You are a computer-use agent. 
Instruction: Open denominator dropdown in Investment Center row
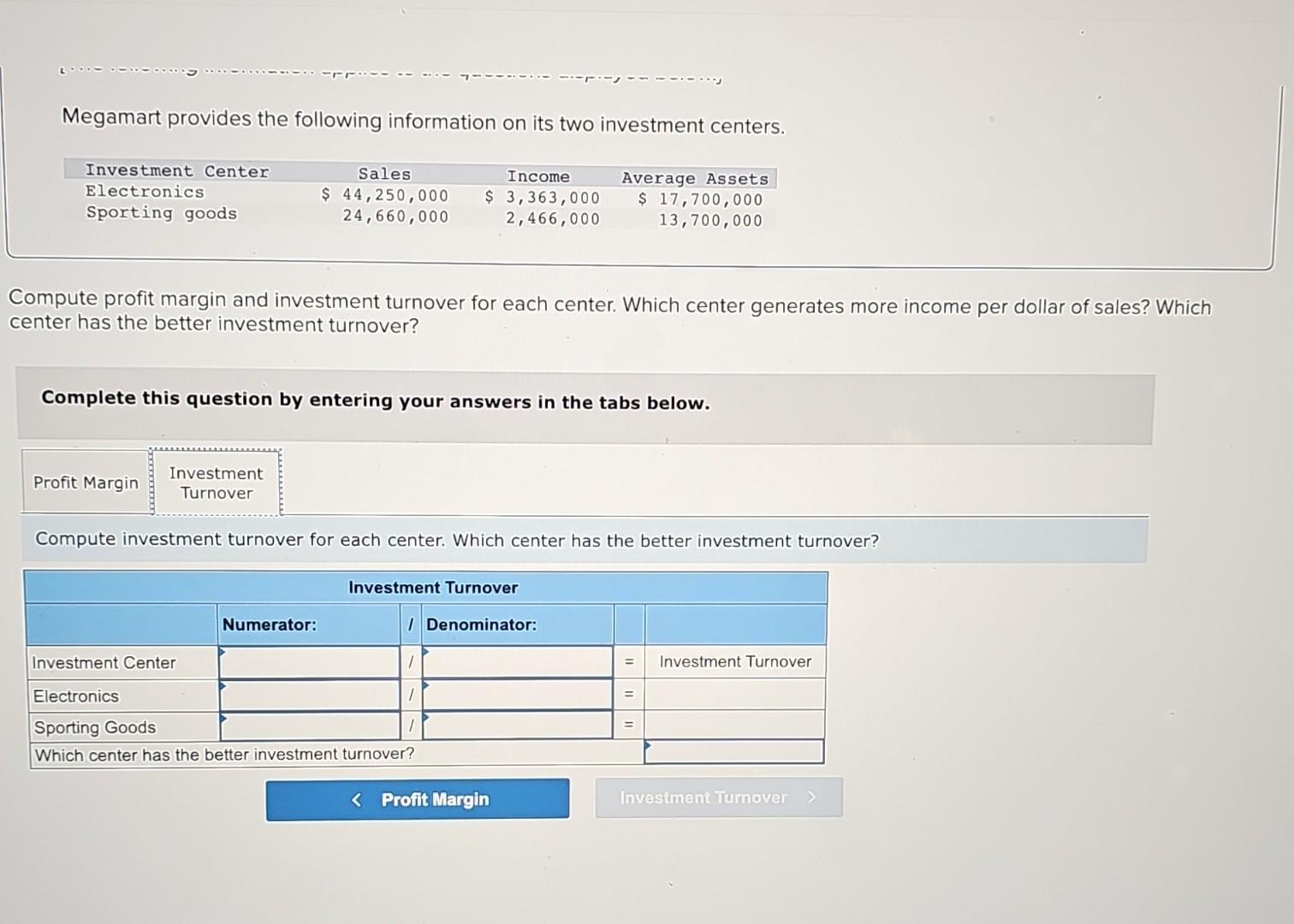point(517,662)
